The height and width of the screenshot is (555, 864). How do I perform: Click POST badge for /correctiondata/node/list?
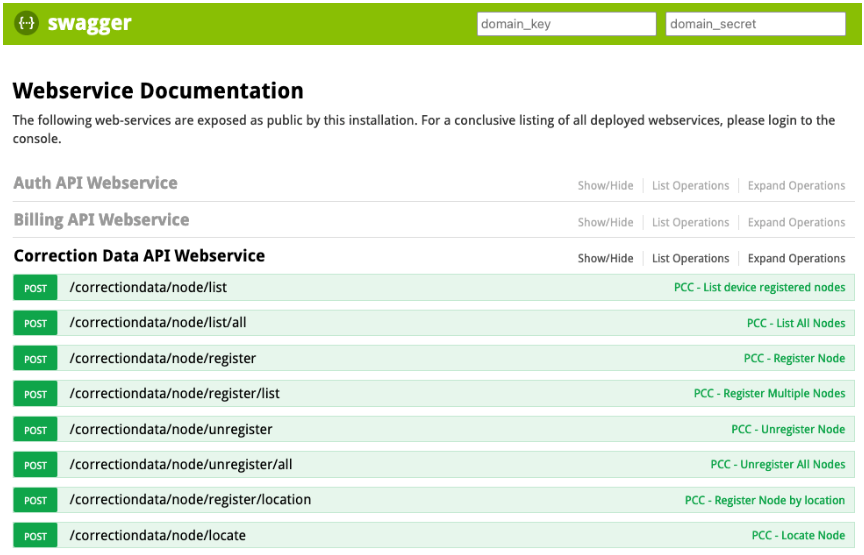pos(35,288)
